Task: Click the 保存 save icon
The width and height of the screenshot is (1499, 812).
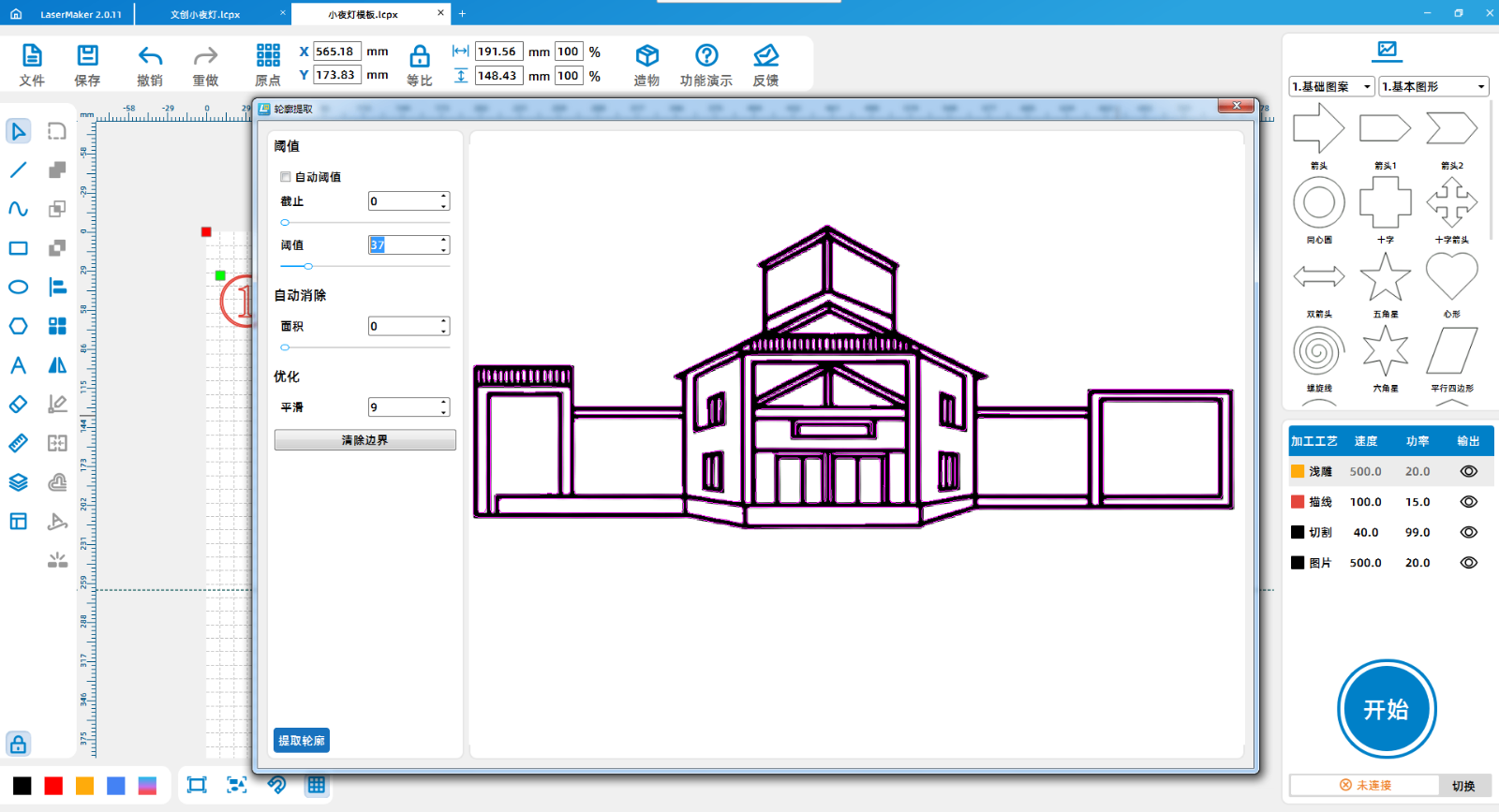Action: [87, 56]
